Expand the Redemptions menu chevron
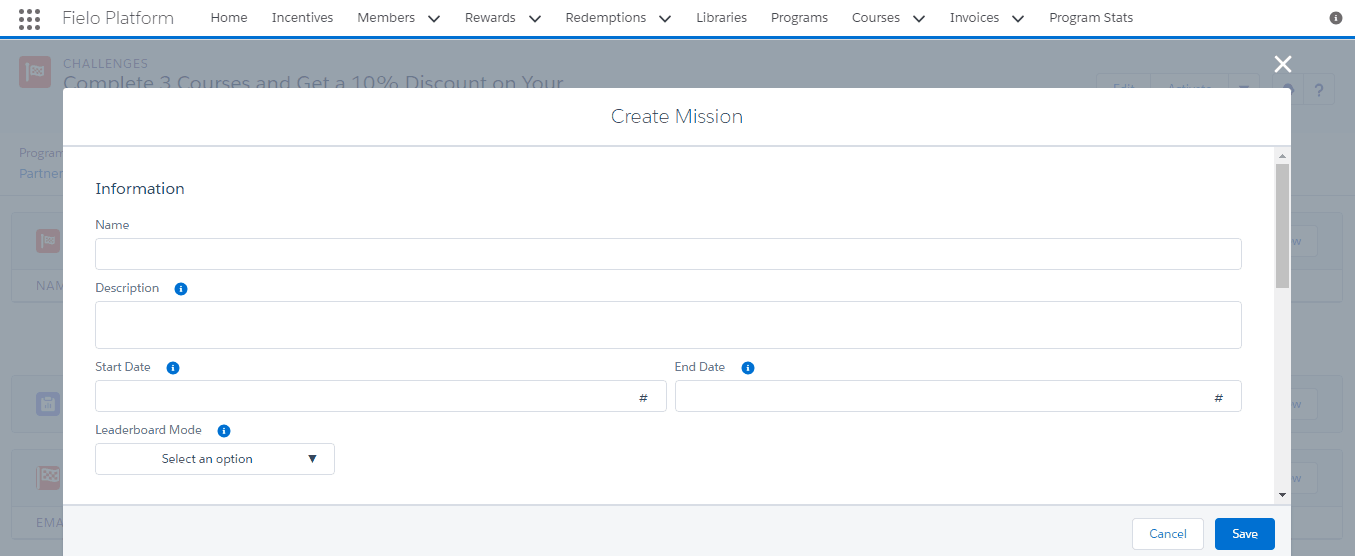 (665, 18)
